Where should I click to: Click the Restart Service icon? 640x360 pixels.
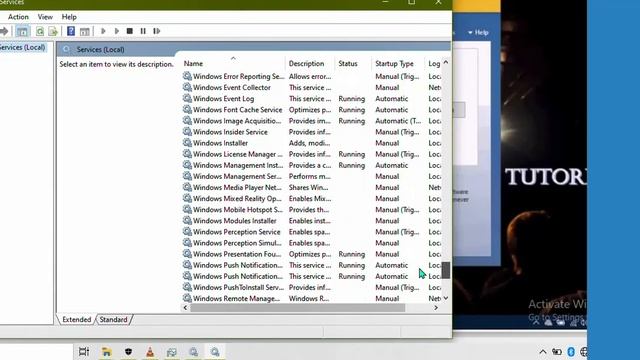pos(156,31)
